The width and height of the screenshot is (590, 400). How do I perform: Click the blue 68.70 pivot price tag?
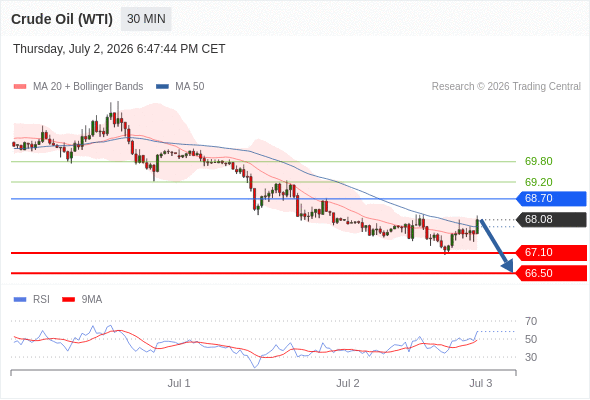pyautogui.click(x=551, y=198)
